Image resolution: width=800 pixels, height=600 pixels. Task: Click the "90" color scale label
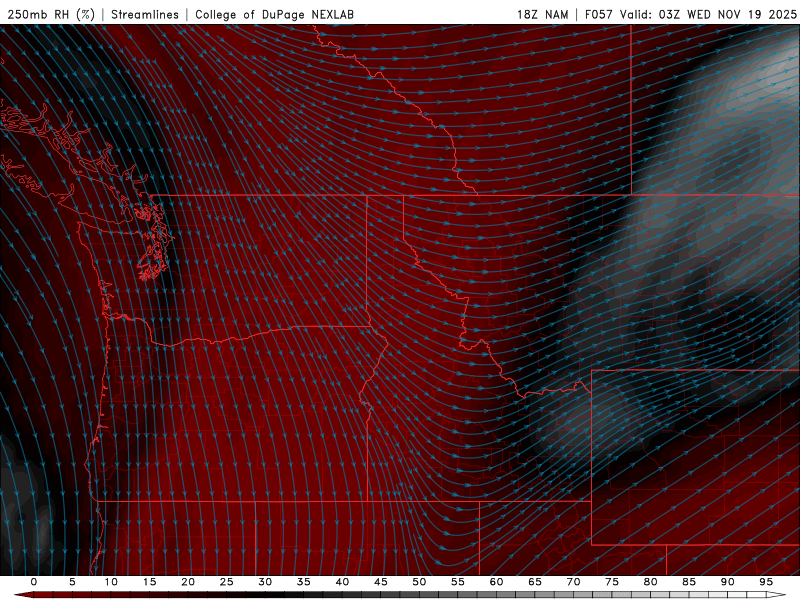728,582
